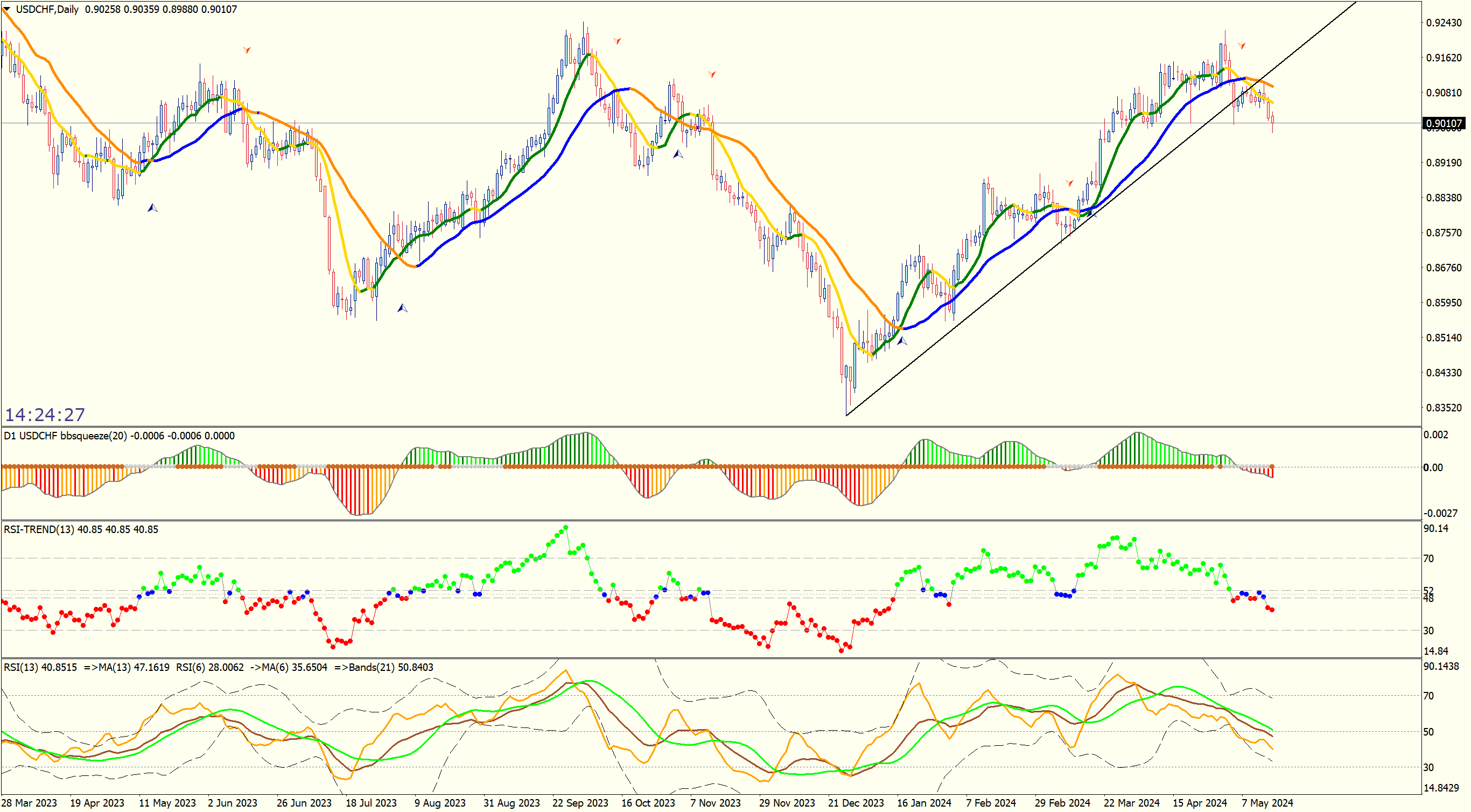Click the red sell arrow near May 2024 high
Viewport: 1471px width, 812px height.
click(x=1242, y=46)
